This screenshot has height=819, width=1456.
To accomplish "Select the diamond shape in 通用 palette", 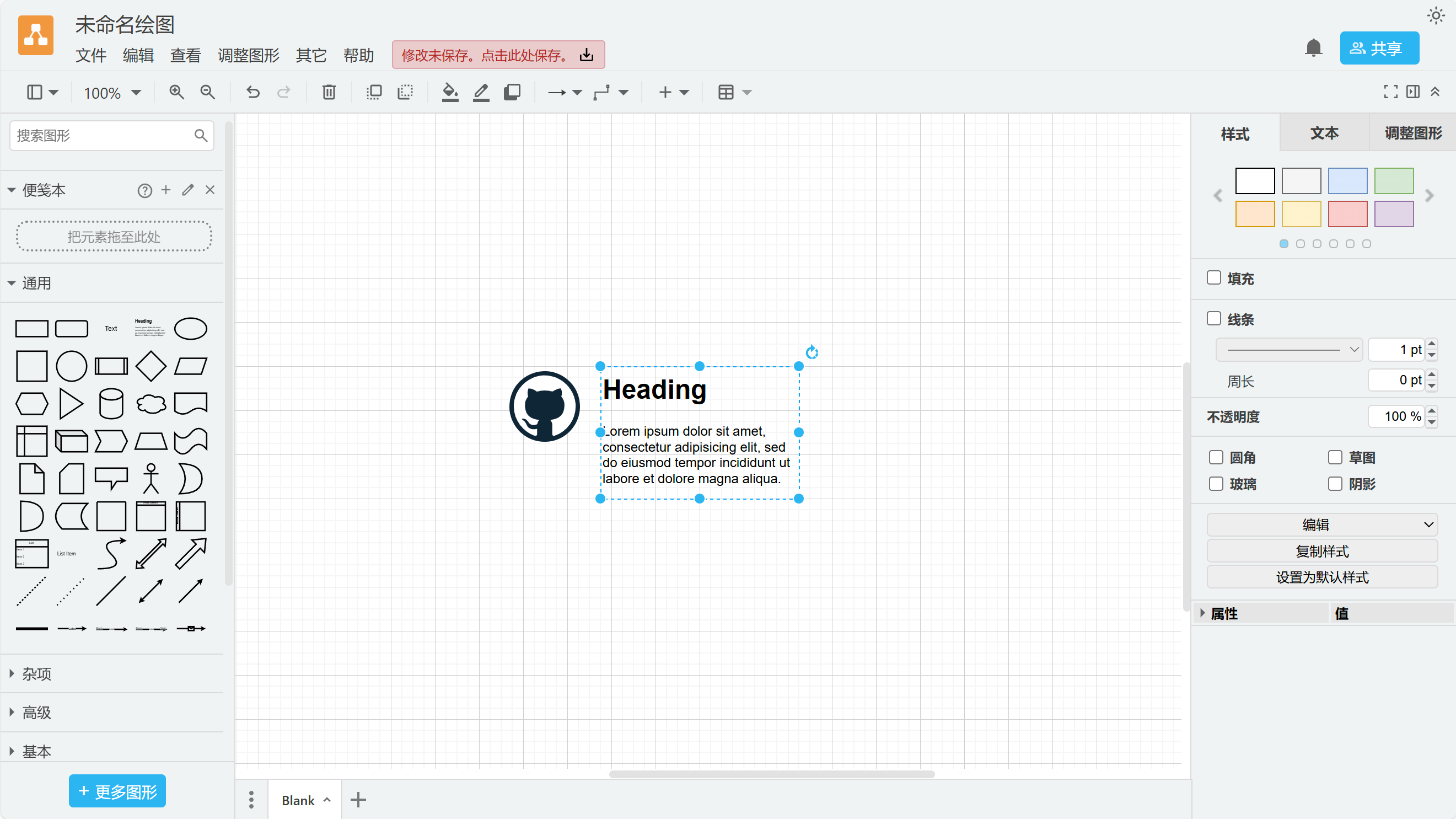I will tap(151, 366).
